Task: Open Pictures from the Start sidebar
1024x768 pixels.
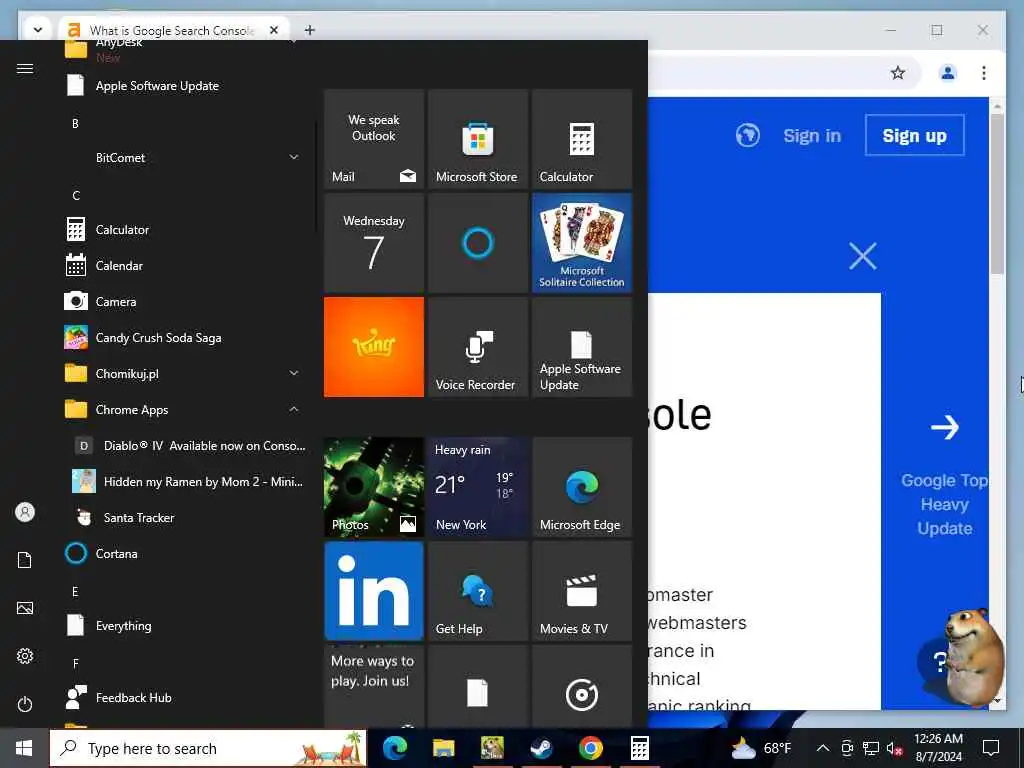Action: point(25,608)
